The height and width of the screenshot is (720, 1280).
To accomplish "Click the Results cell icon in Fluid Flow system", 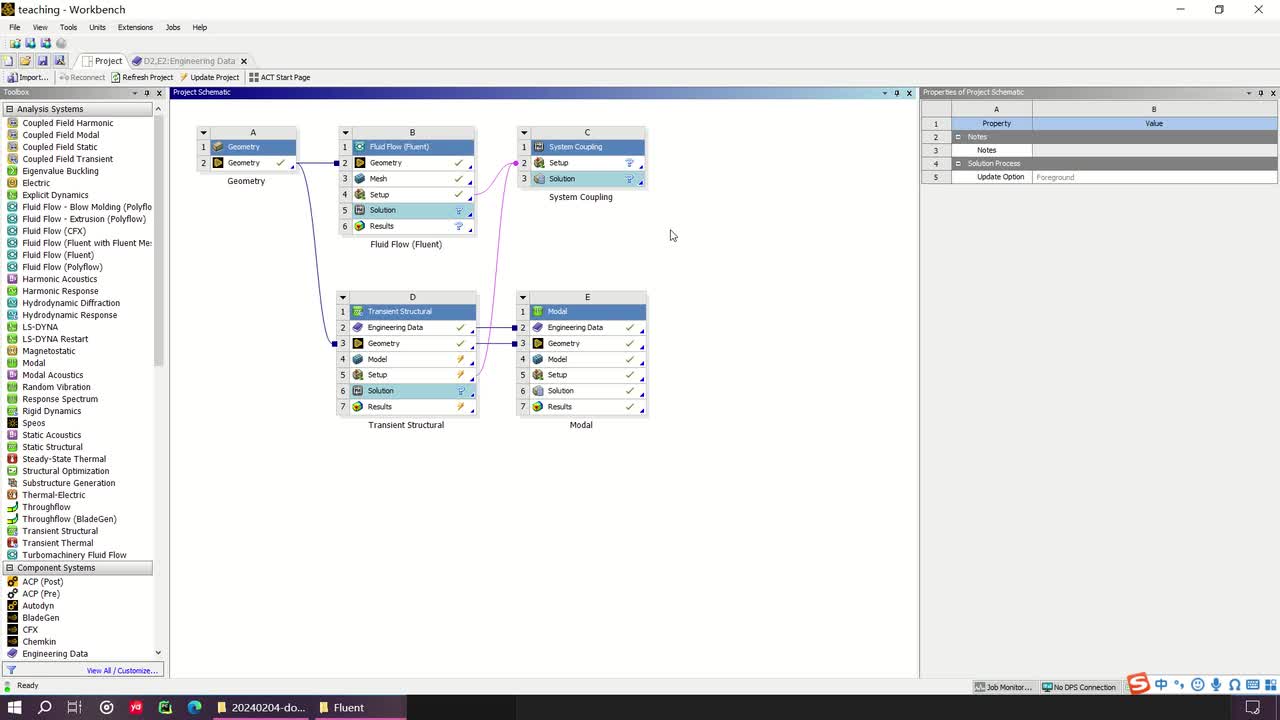I will click(360, 226).
